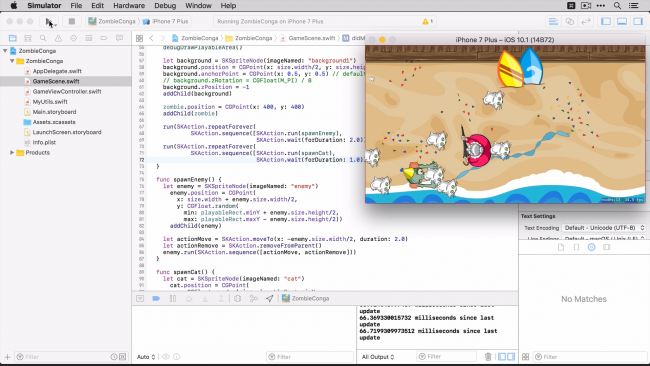The height and width of the screenshot is (366, 650).
Task: Select the Standard editor button
Action: (553, 21)
